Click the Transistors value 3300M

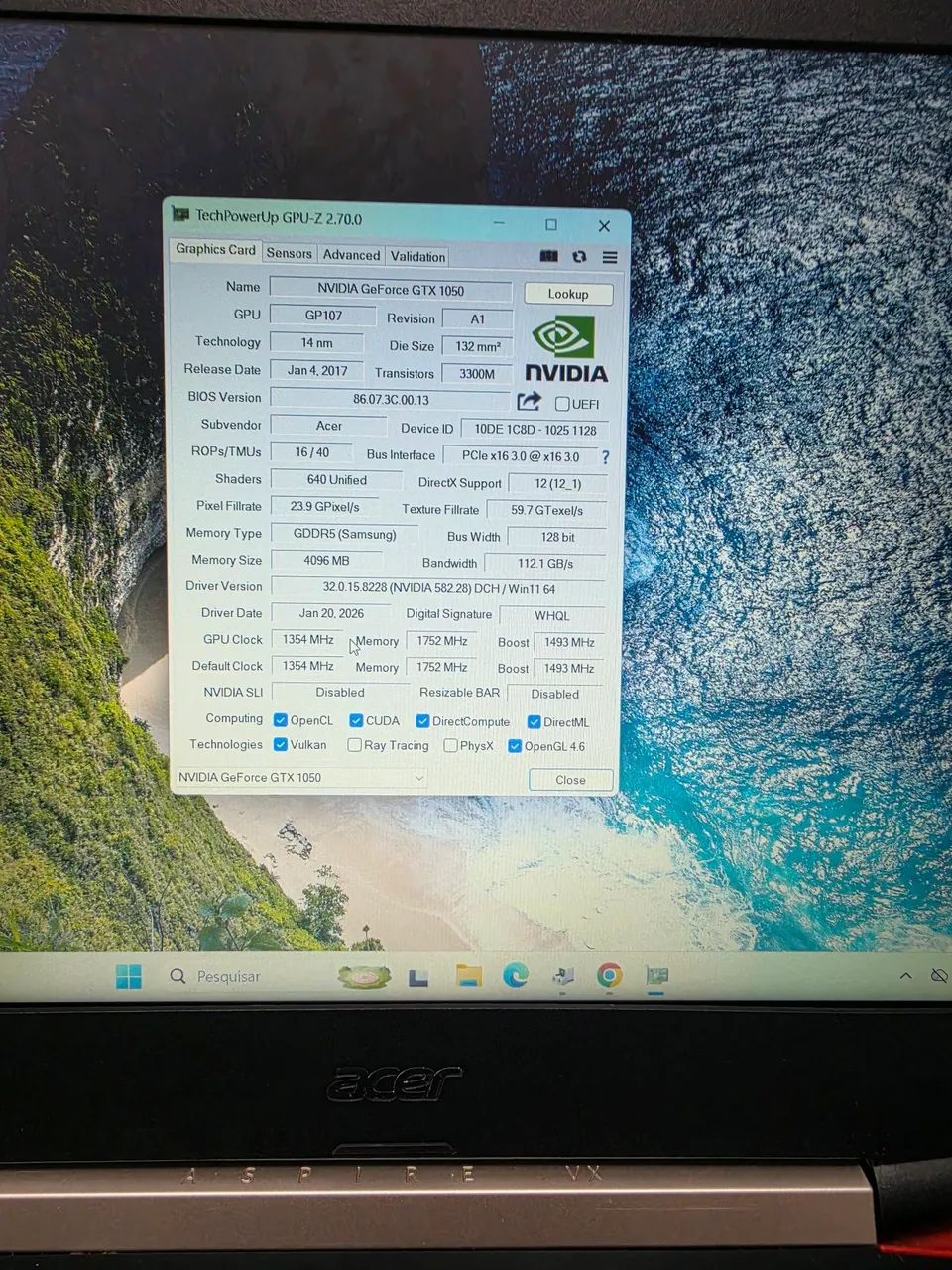tap(477, 374)
